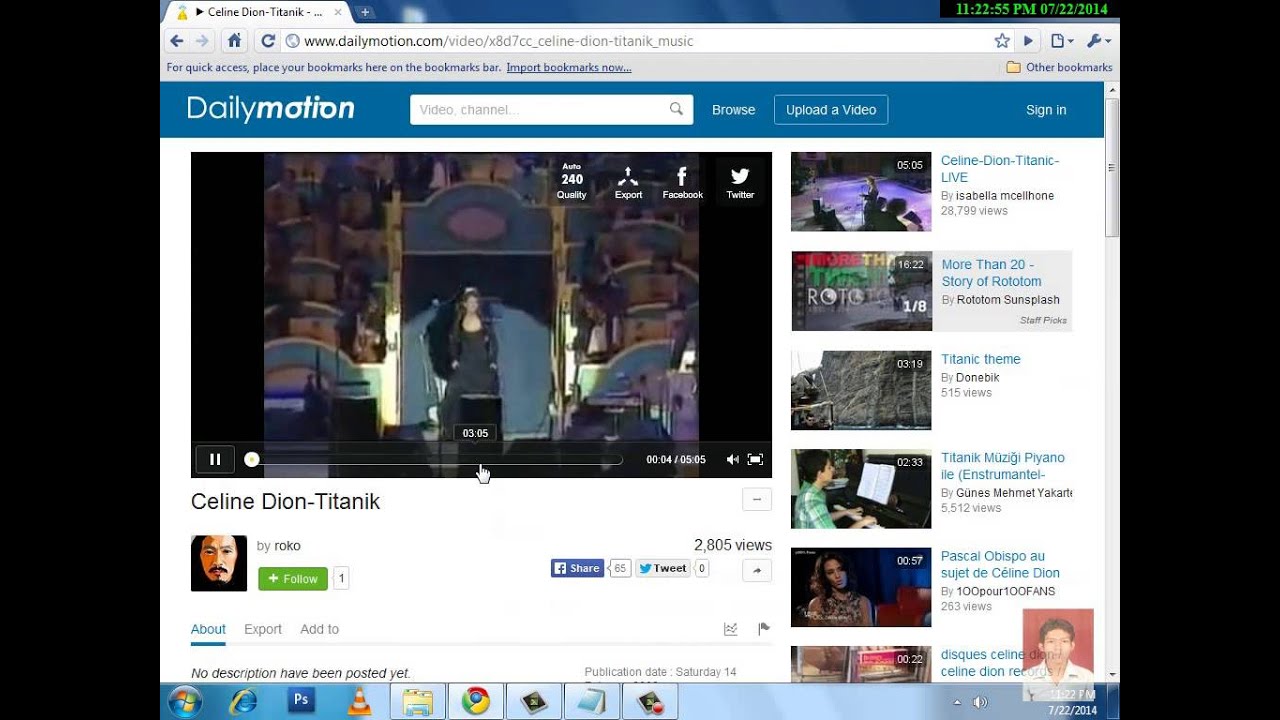Click page scrollbar down arrow
1280x720 pixels.
(1112, 676)
